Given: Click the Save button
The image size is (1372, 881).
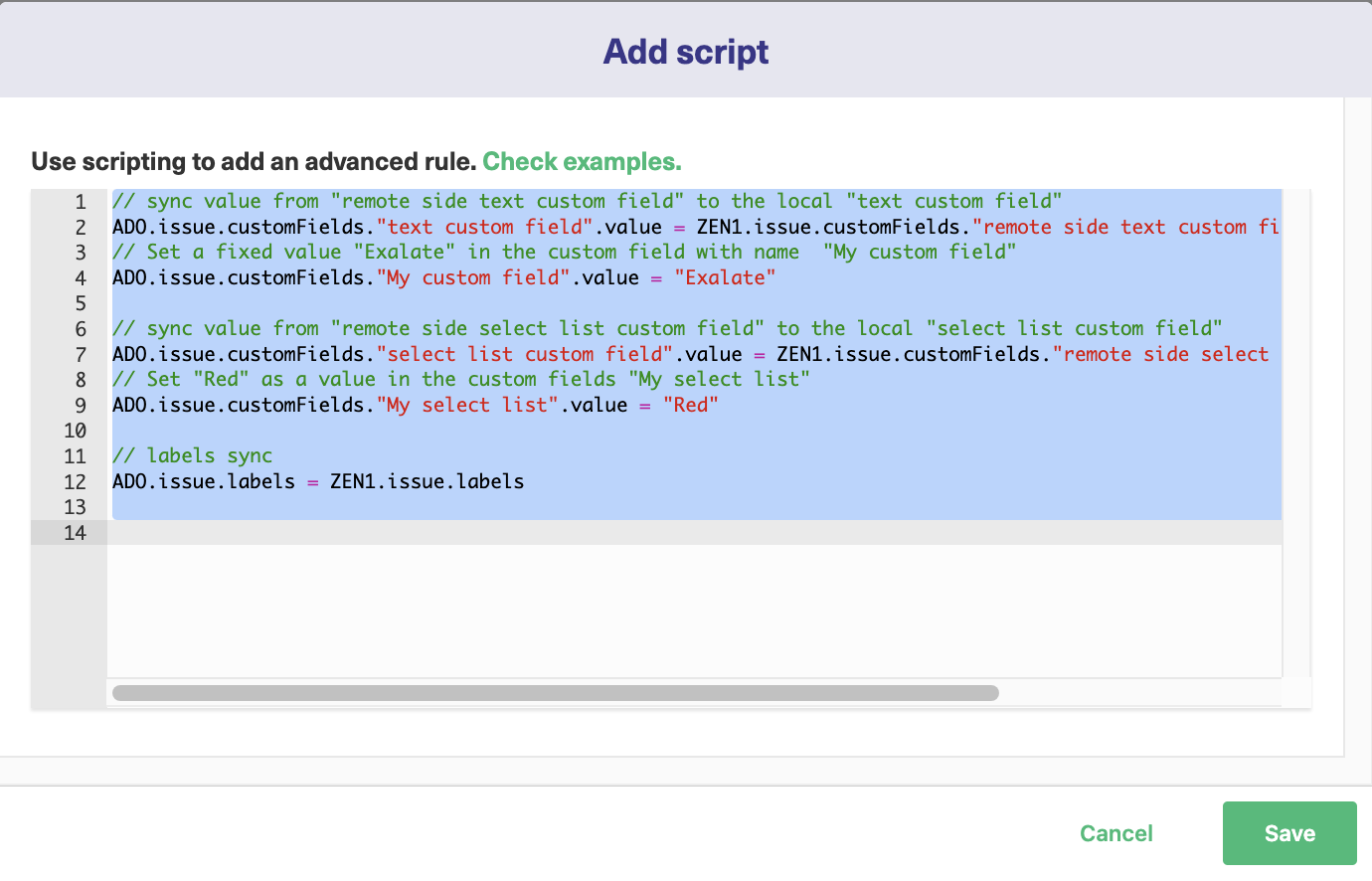Looking at the screenshot, I should (x=1289, y=833).
